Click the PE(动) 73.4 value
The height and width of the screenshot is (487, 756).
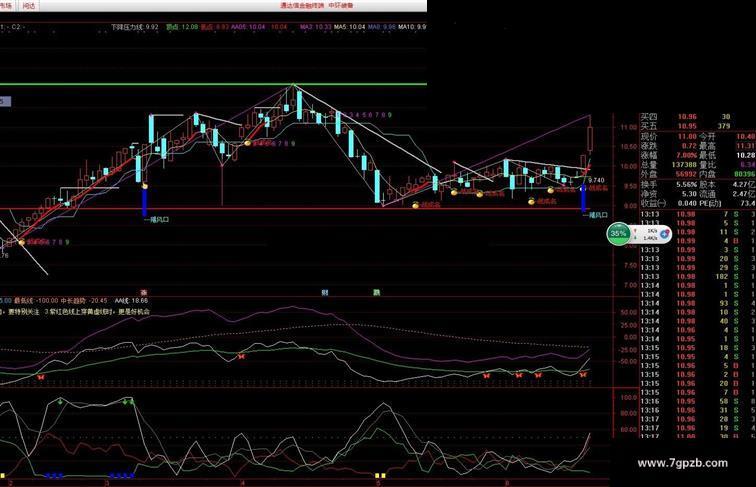coord(748,203)
